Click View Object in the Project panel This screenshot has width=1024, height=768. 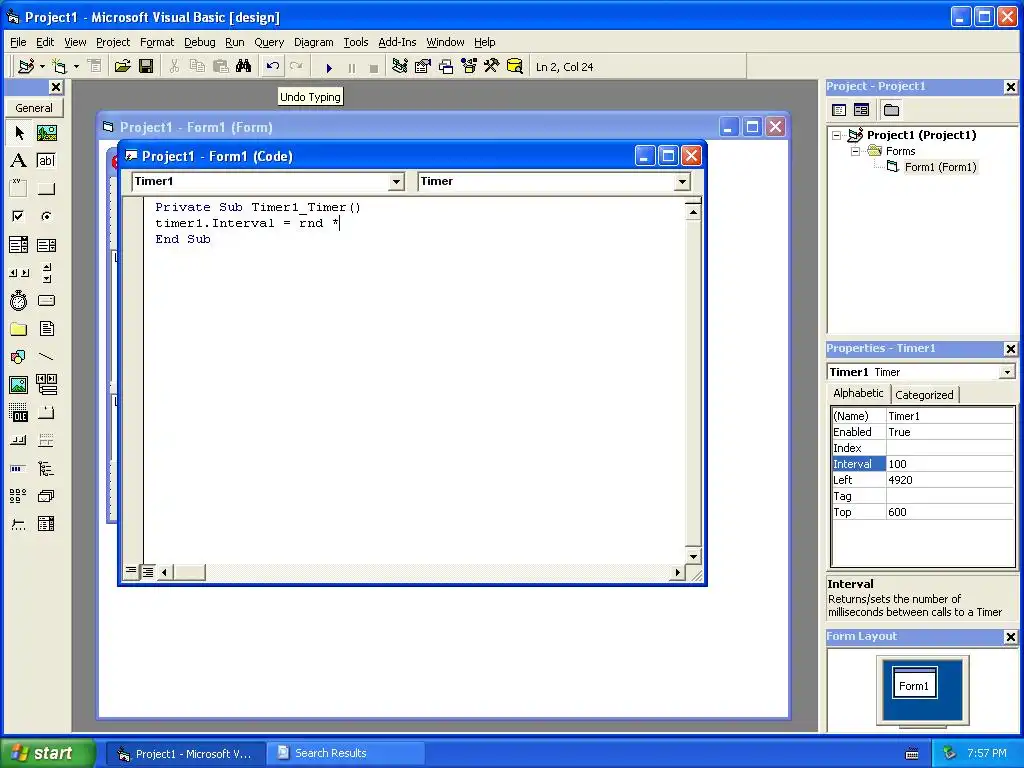click(x=861, y=110)
